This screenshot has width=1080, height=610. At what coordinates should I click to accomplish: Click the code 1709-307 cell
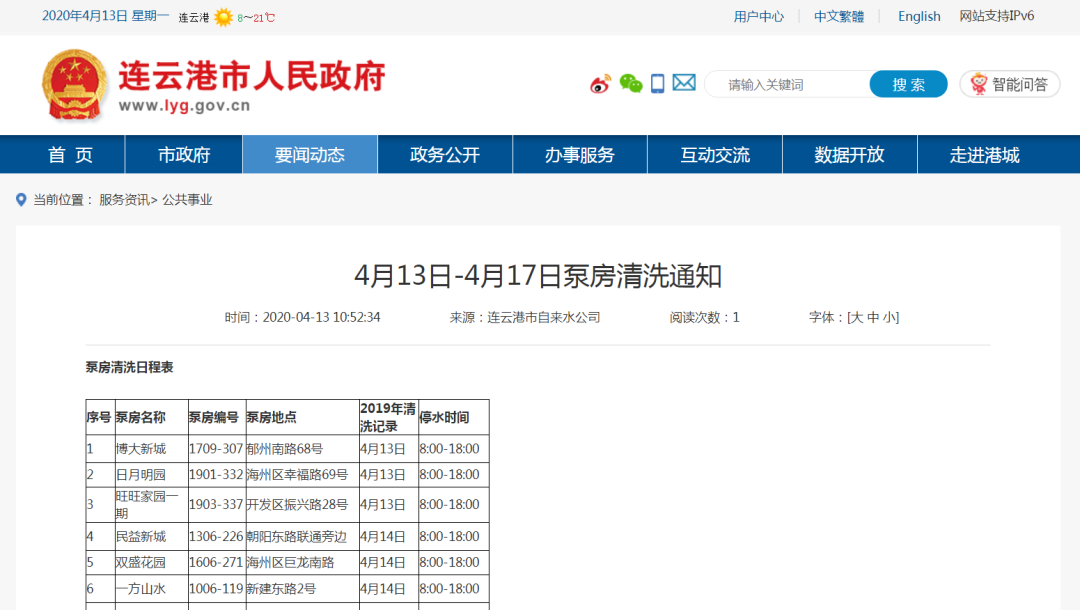(216, 449)
